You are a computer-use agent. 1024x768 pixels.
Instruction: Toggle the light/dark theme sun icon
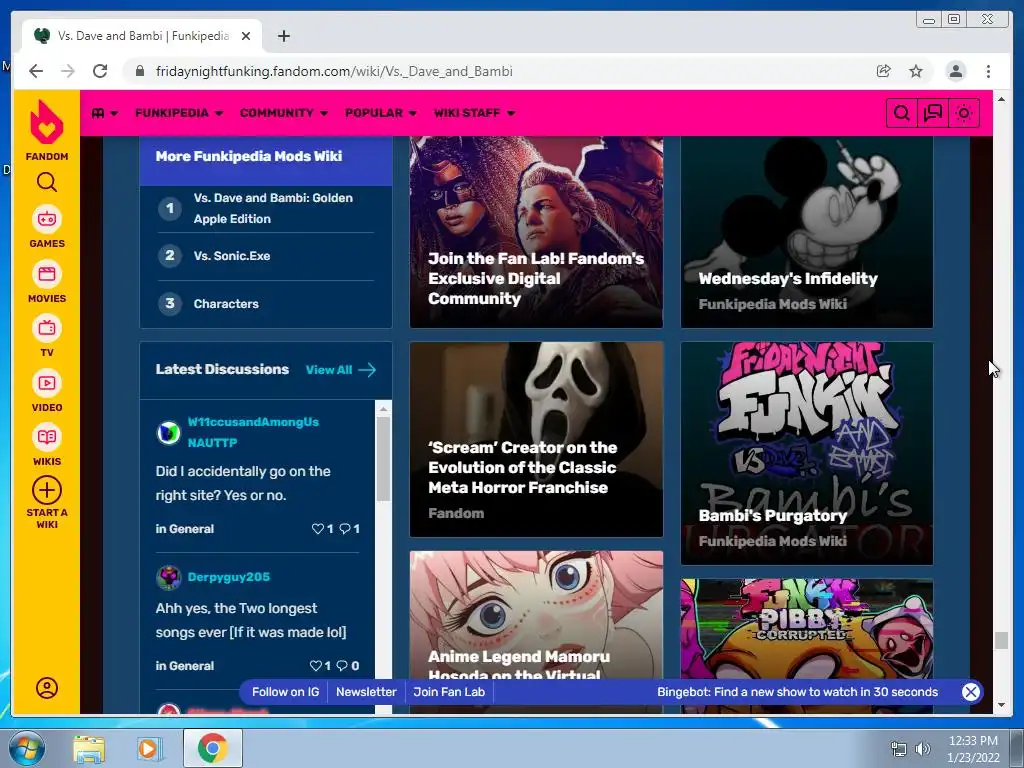964,113
